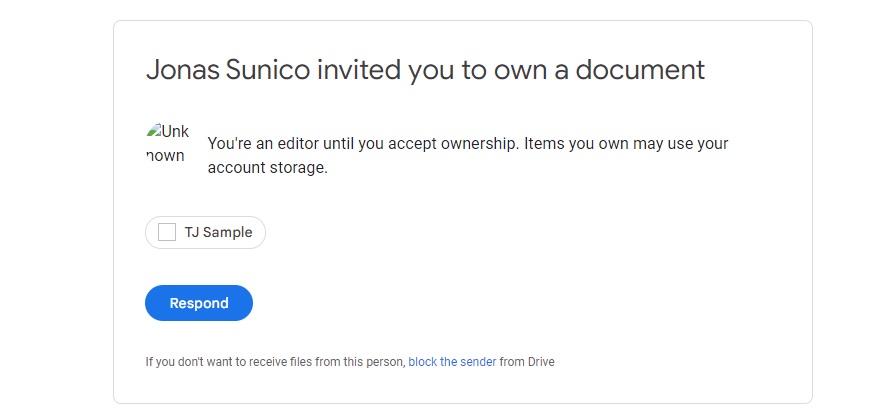Follow the 'block the sender' link
872x419 pixels.
pos(452,362)
